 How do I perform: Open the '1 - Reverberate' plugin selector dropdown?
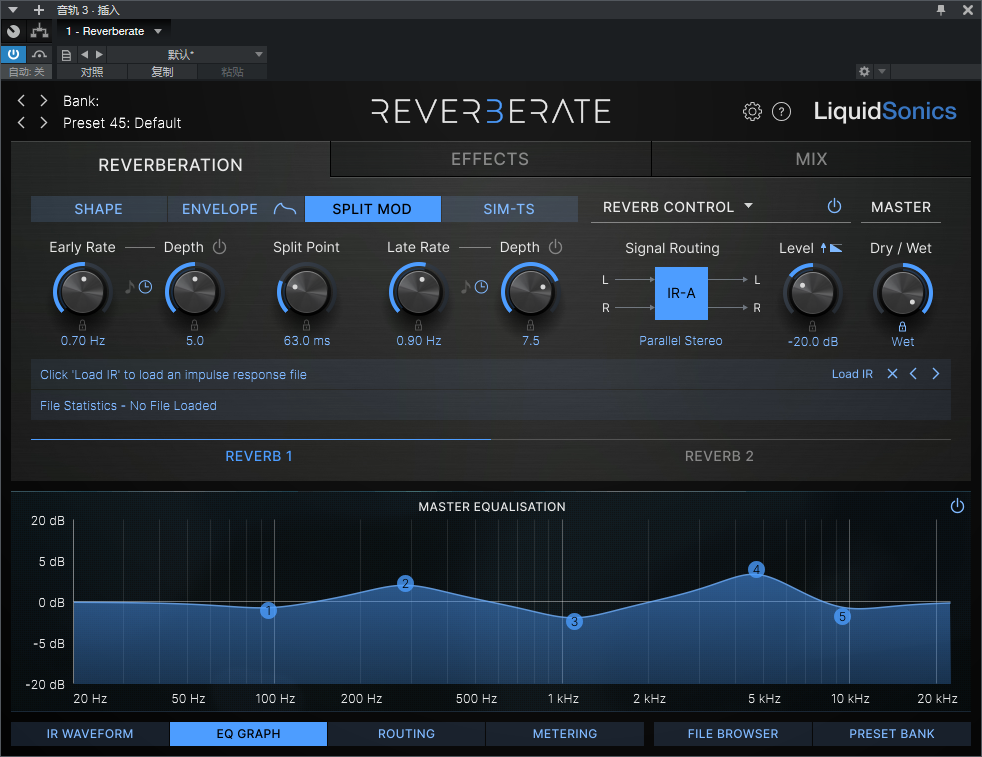tap(113, 31)
